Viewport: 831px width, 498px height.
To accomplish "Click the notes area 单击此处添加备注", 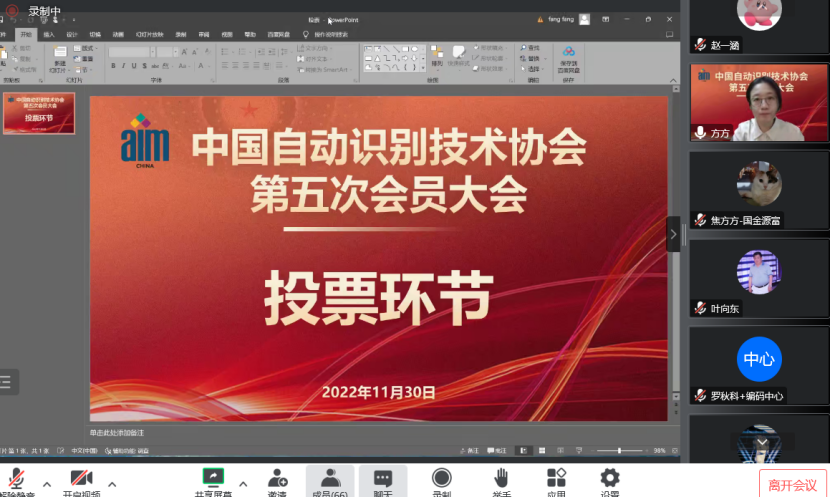I will pos(117,433).
